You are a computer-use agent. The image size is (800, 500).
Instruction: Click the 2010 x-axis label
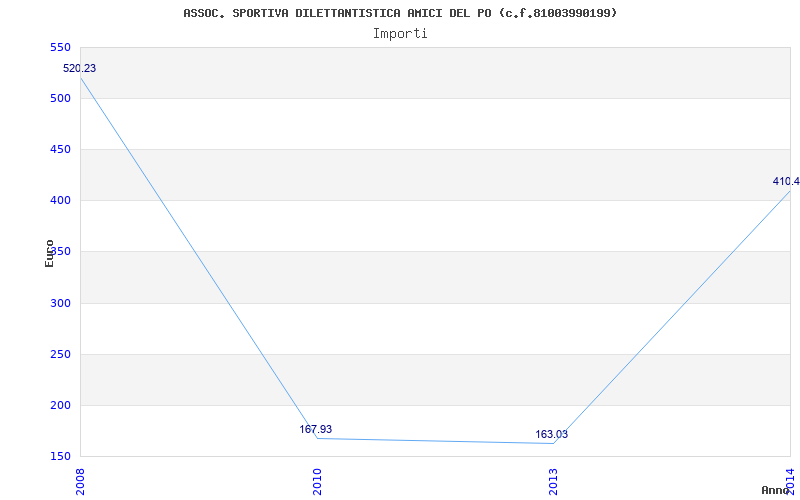coord(317,483)
